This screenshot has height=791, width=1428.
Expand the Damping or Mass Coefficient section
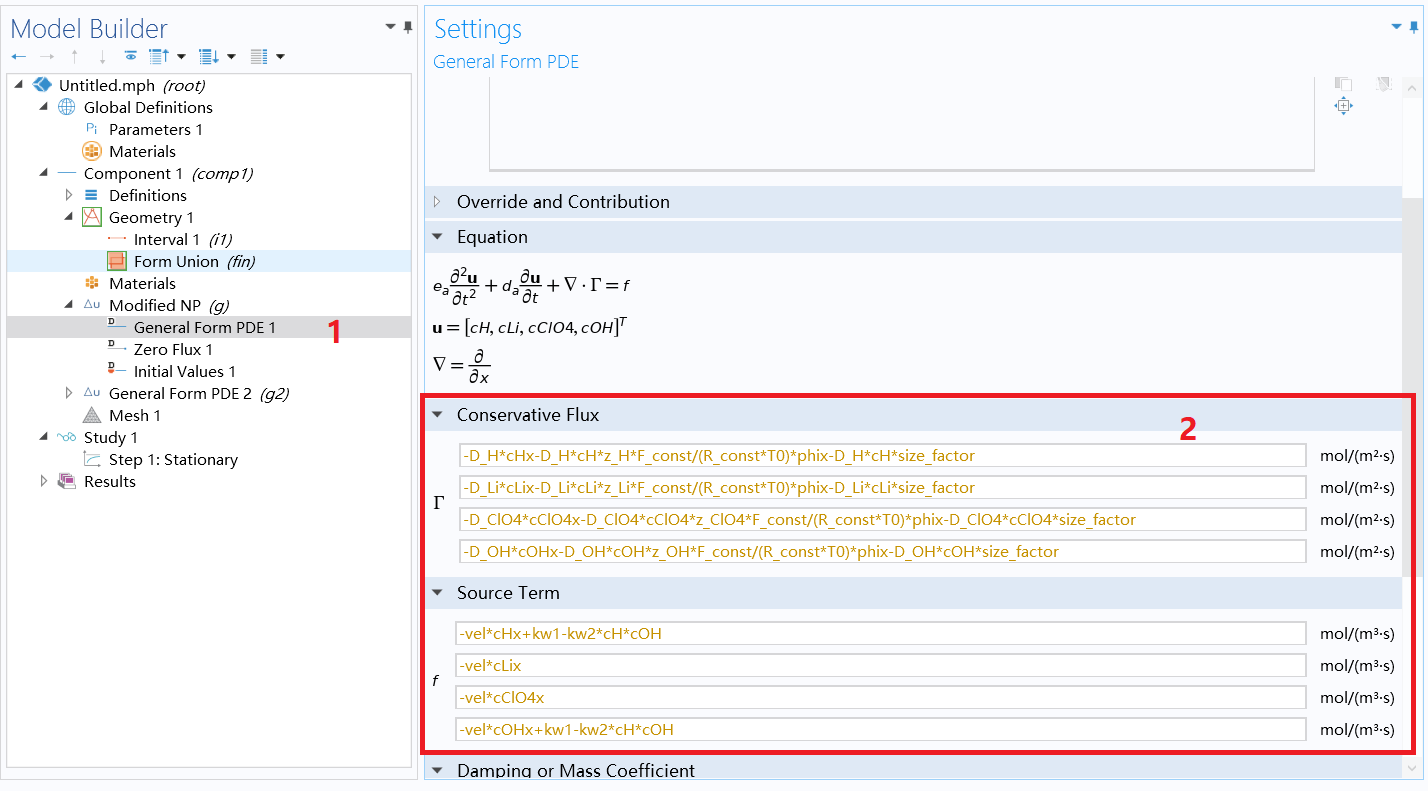438,770
